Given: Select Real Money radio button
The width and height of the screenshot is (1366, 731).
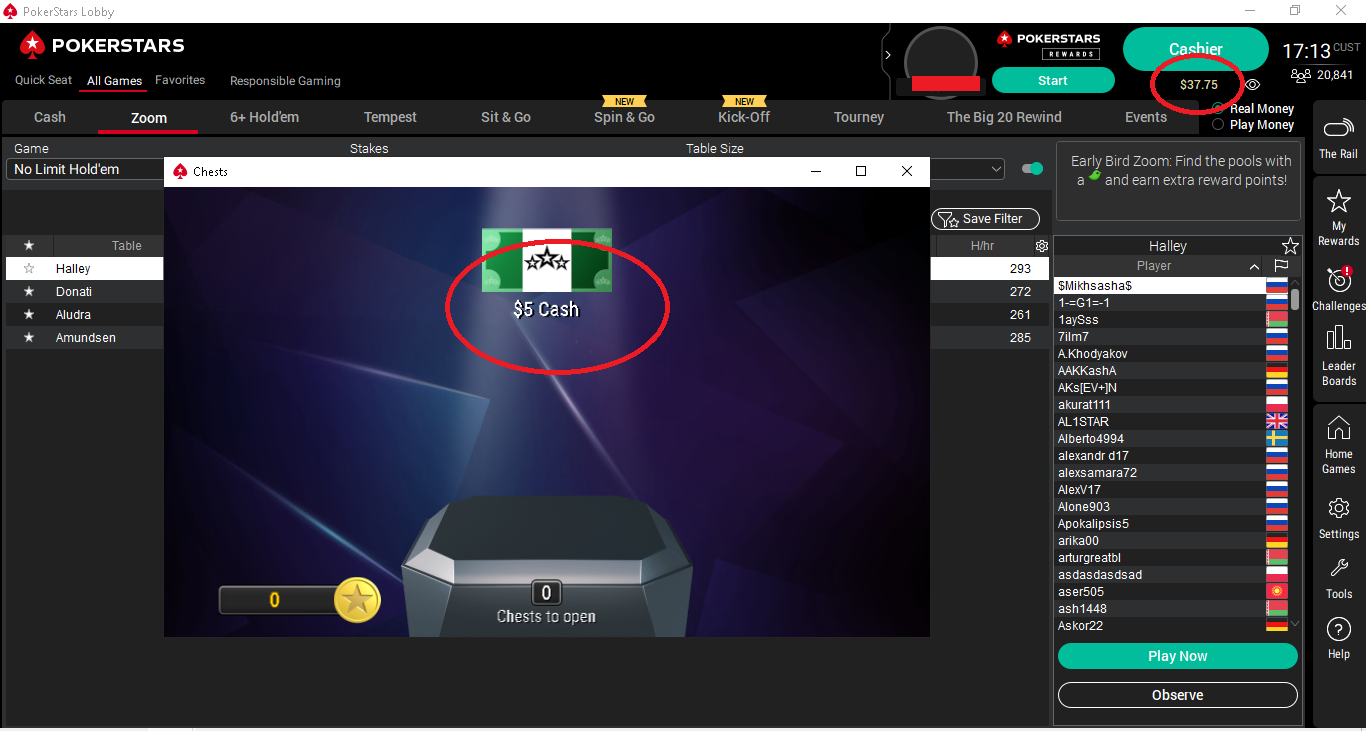Looking at the screenshot, I should tap(1218, 108).
